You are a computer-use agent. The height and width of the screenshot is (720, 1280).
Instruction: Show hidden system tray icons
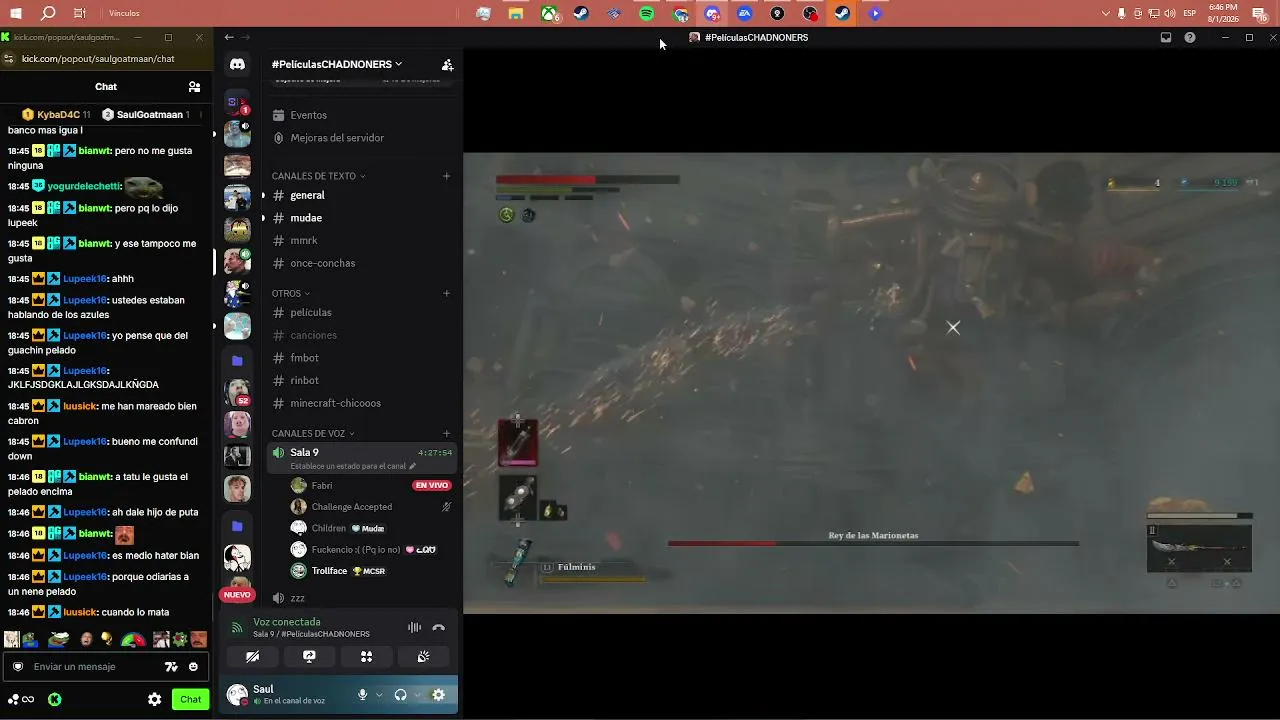1105,14
